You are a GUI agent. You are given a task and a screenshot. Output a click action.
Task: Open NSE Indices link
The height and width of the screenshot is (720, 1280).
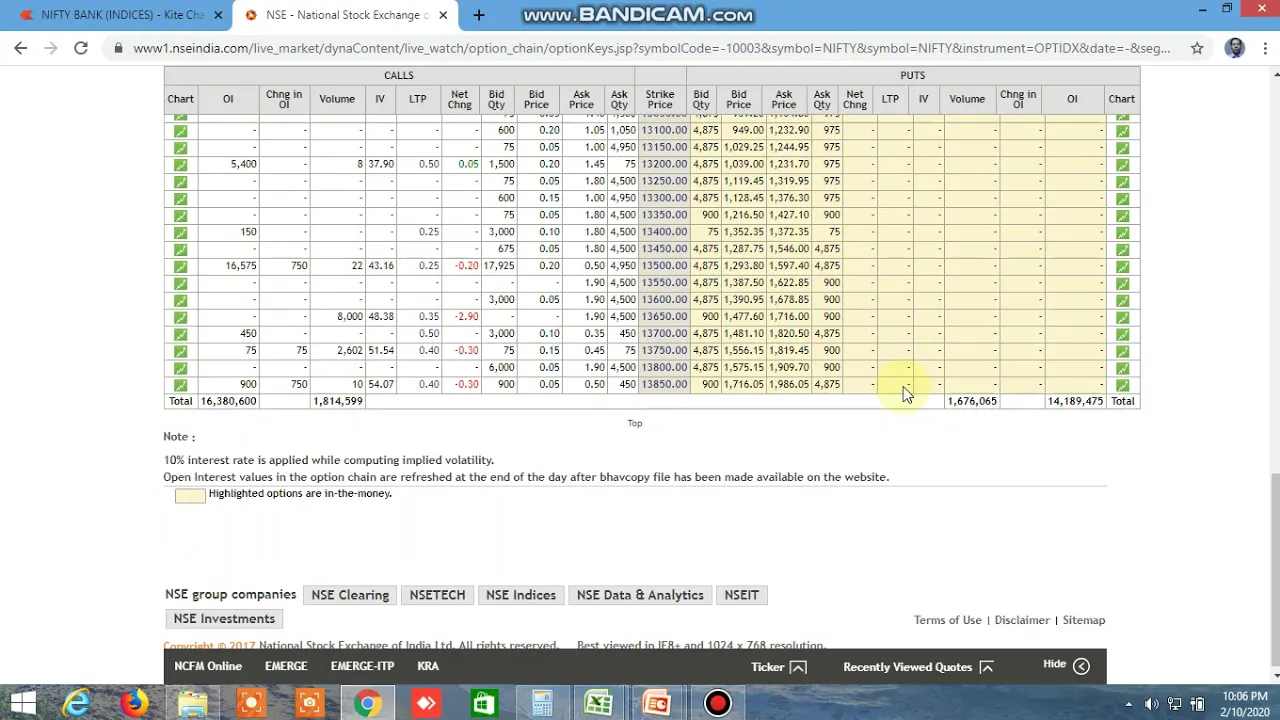(x=520, y=595)
